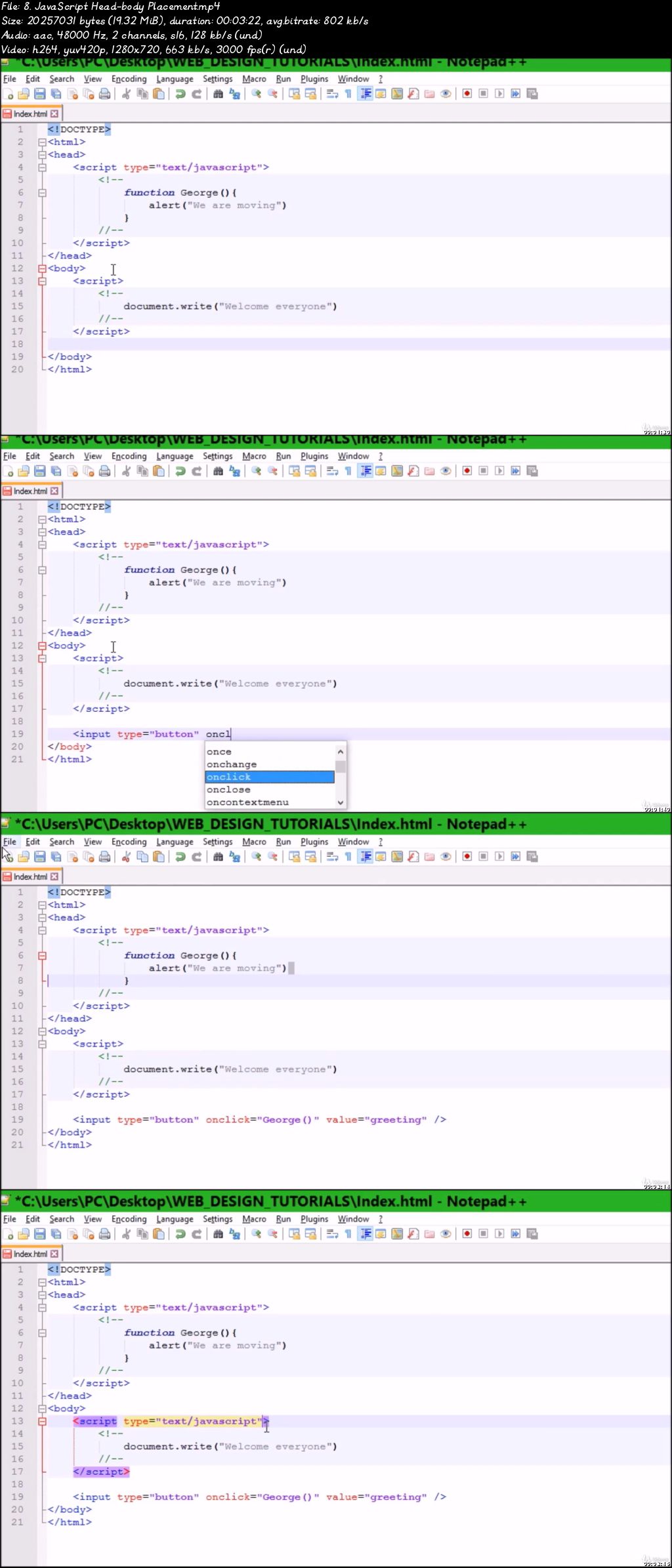
Task: Click the Undo icon in the top frame toolbar
Action: (180, 94)
